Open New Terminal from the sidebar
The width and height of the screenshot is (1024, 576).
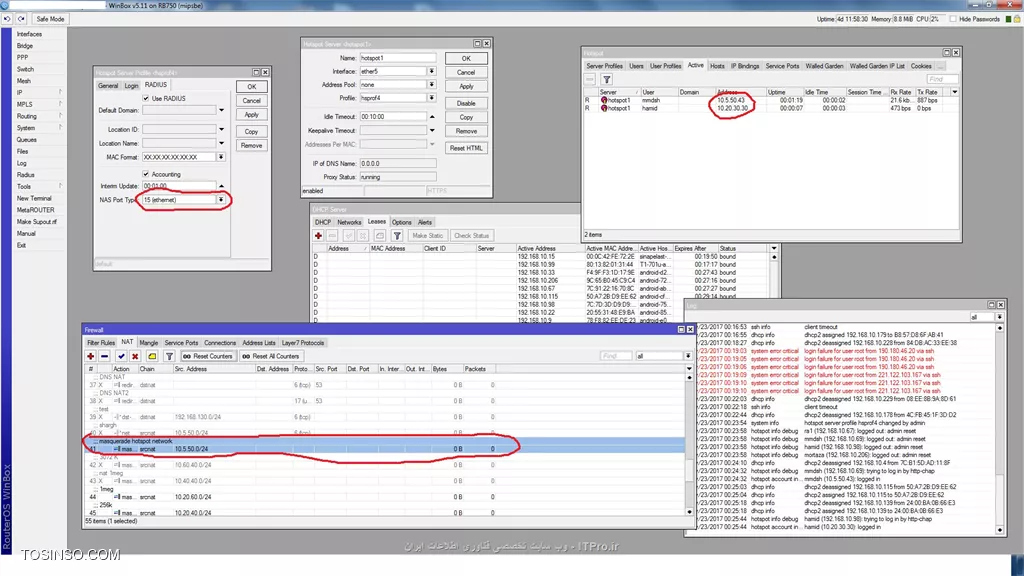pos(34,198)
